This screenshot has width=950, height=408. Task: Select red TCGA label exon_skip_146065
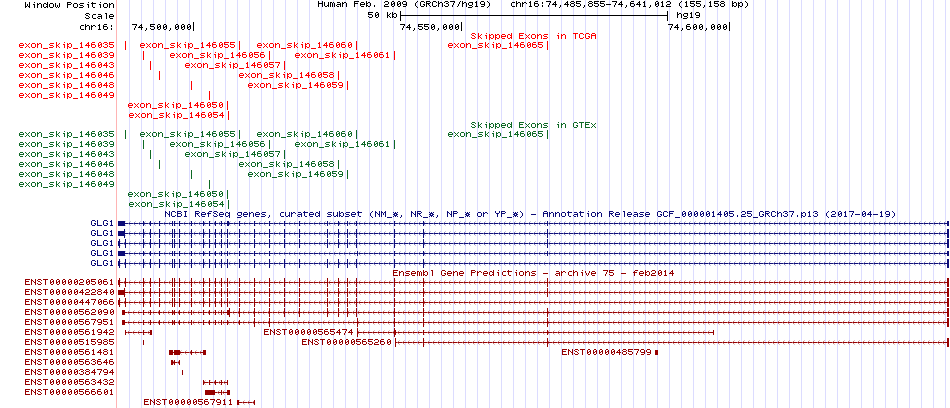pyautogui.click(x=496, y=45)
